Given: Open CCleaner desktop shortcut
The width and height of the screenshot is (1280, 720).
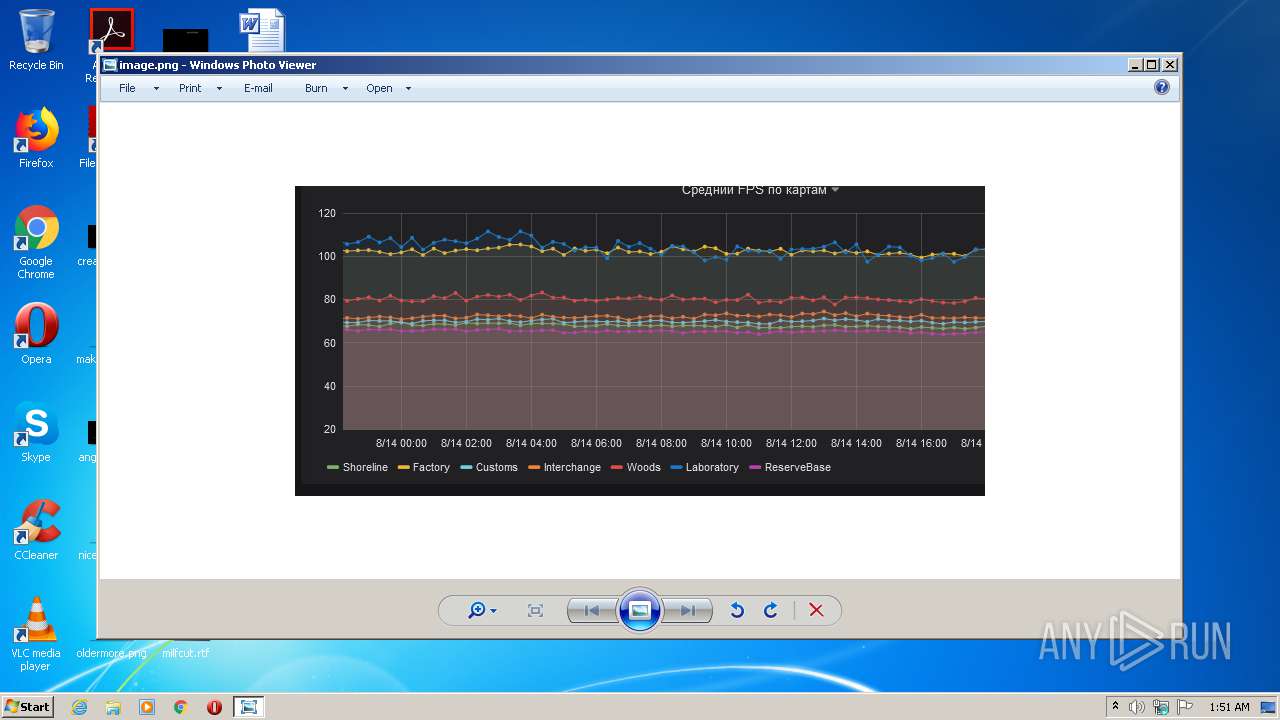Looking at the screenshot, I should pyautogui.click(x=36, y=530).
